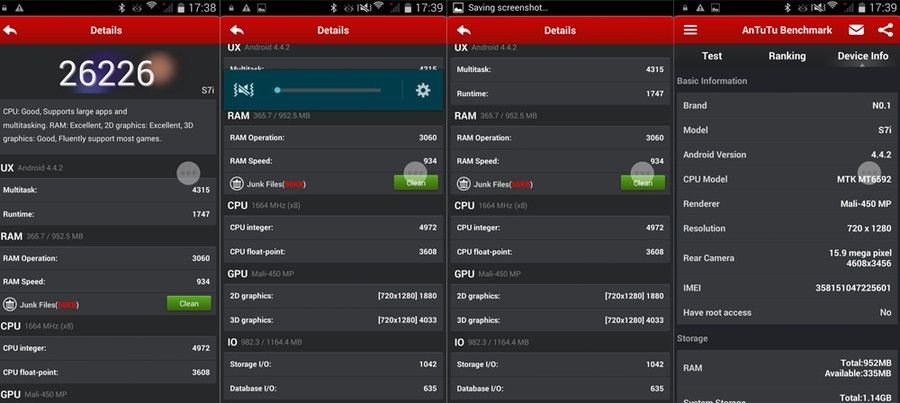Tap the Wi-Fi icon in the 17:38 status bar
900x403 pixels.
click(152, 7)
